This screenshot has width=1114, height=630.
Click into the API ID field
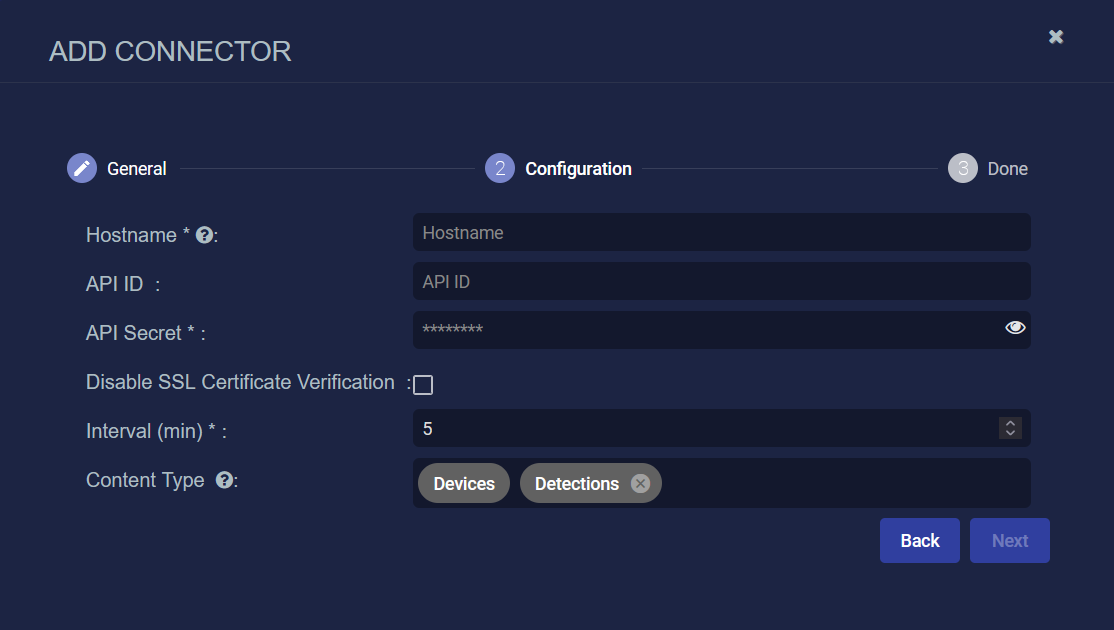[720, 282]
